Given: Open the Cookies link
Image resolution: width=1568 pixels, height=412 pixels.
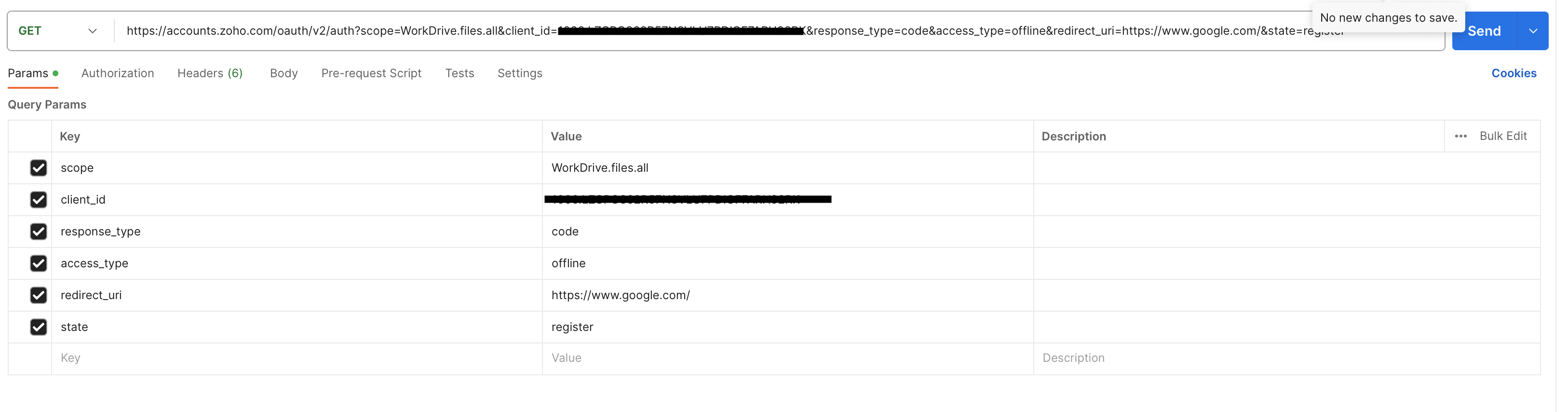Looking at the screenshot, I should click(1513, 73).
